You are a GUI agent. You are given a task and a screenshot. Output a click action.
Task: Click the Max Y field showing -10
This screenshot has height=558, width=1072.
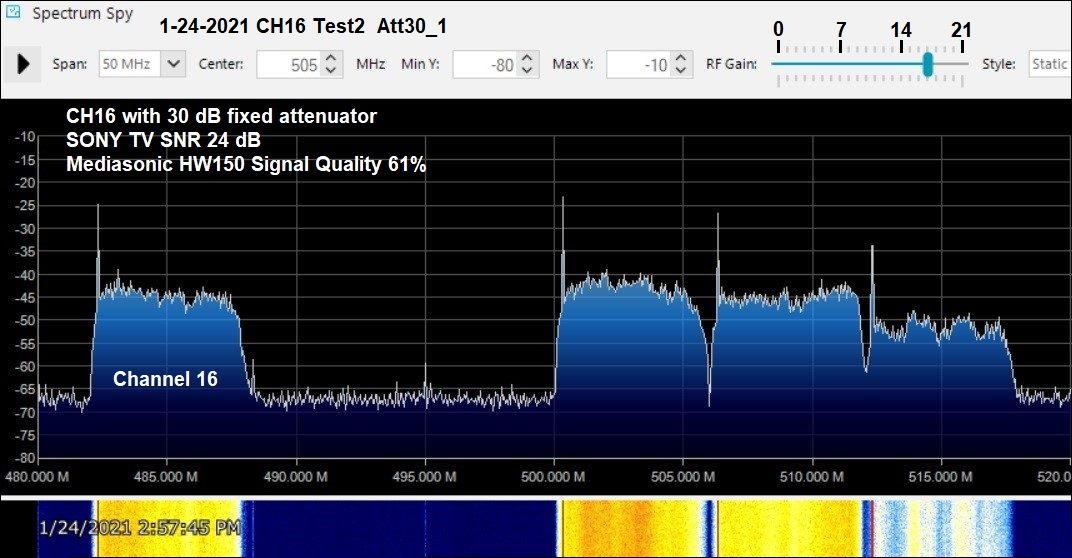point(638,65)
